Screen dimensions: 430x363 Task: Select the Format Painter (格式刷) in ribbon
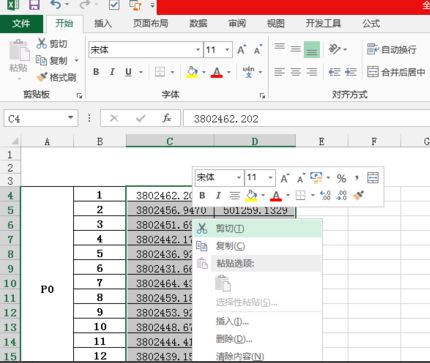(56, 77)
